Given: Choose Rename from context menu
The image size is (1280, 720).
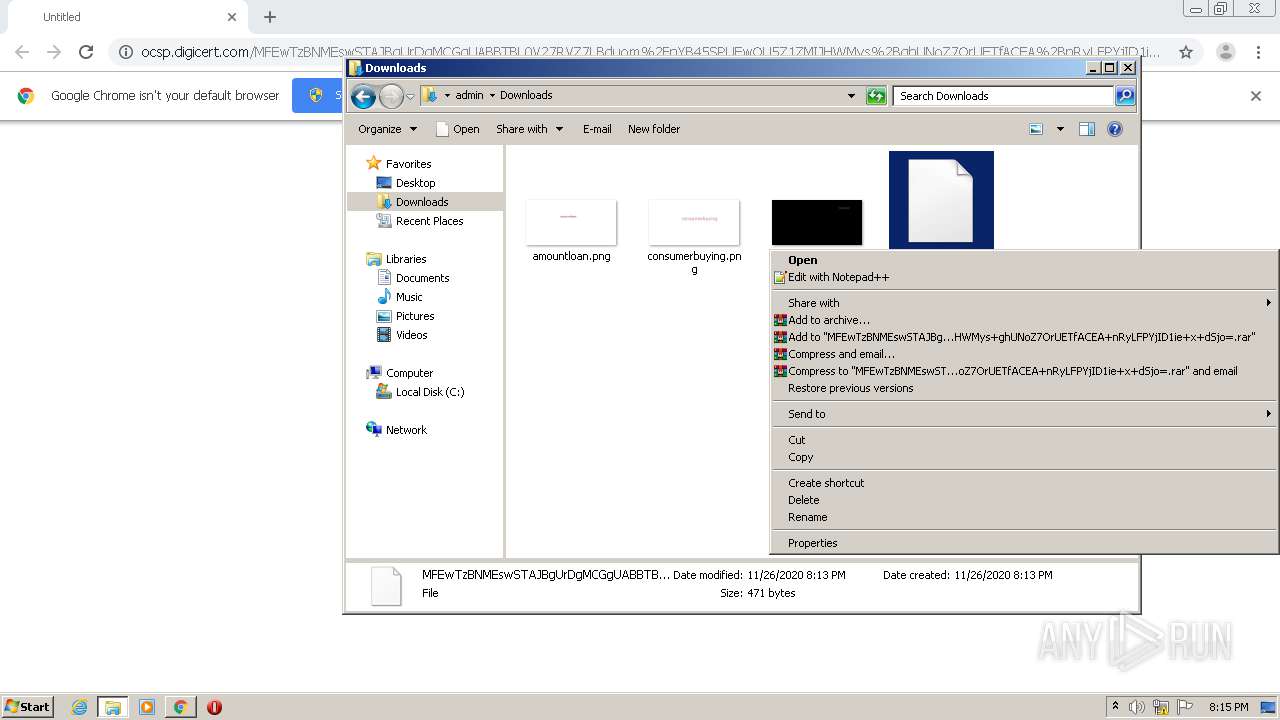Looking at the screenshot, I should coord(1024,517).
